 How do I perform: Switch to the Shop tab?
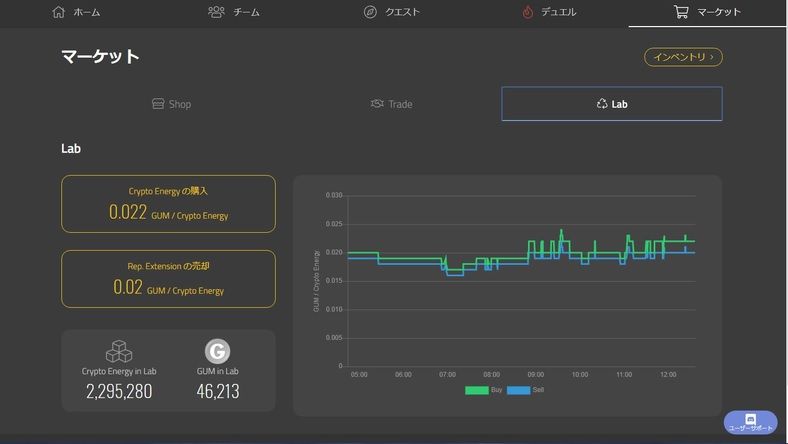pyautogui.click(x=171, y=104)
